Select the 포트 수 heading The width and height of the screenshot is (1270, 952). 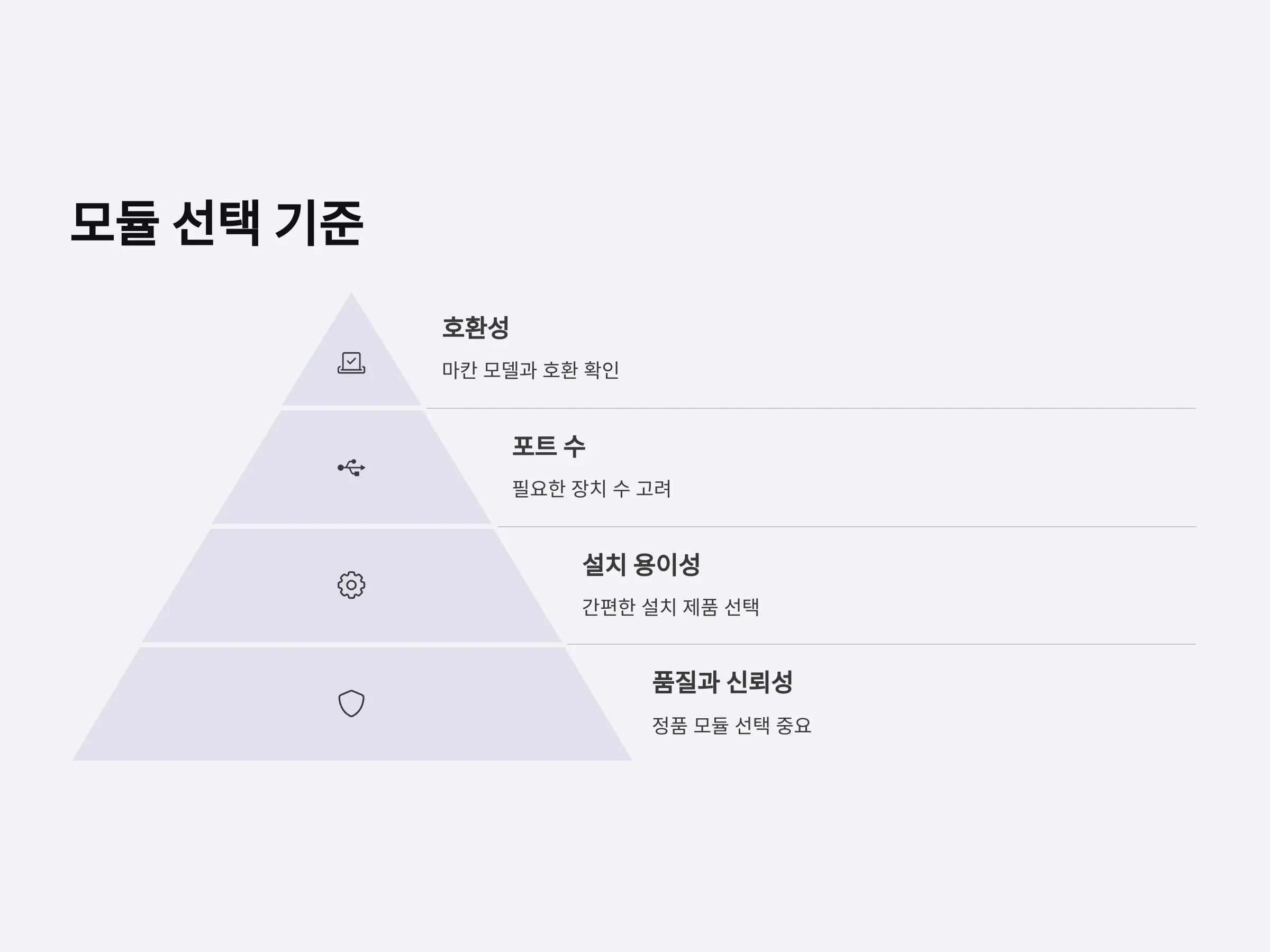click(548, 446)
